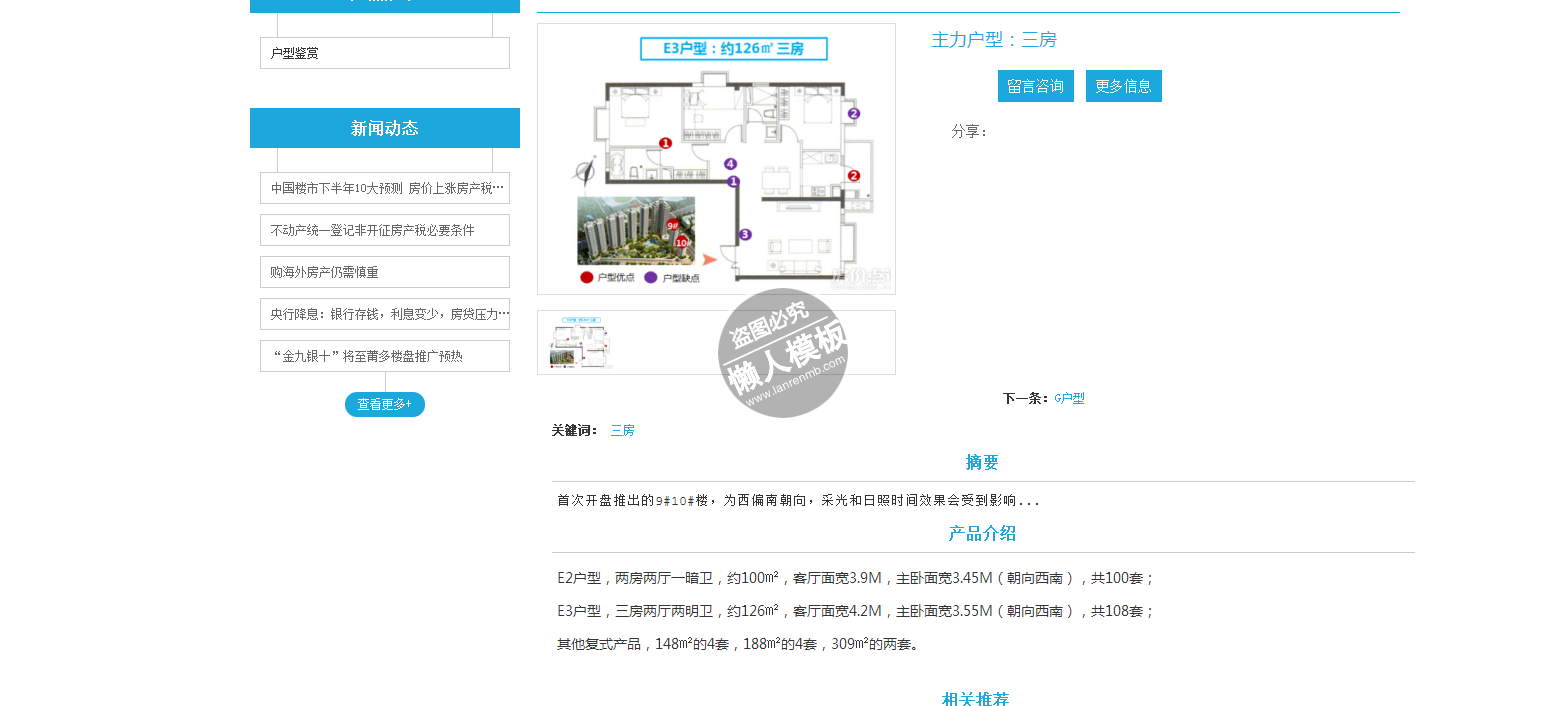Open the 央行降息 news article
The width and height of the screenshot is (1566, 706).
[384, 314]
